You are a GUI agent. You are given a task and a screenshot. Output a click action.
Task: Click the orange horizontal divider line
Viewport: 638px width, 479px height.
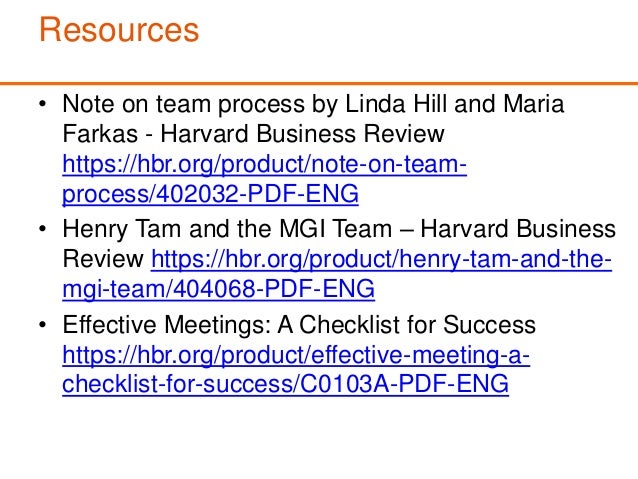(x=319, y=82)
